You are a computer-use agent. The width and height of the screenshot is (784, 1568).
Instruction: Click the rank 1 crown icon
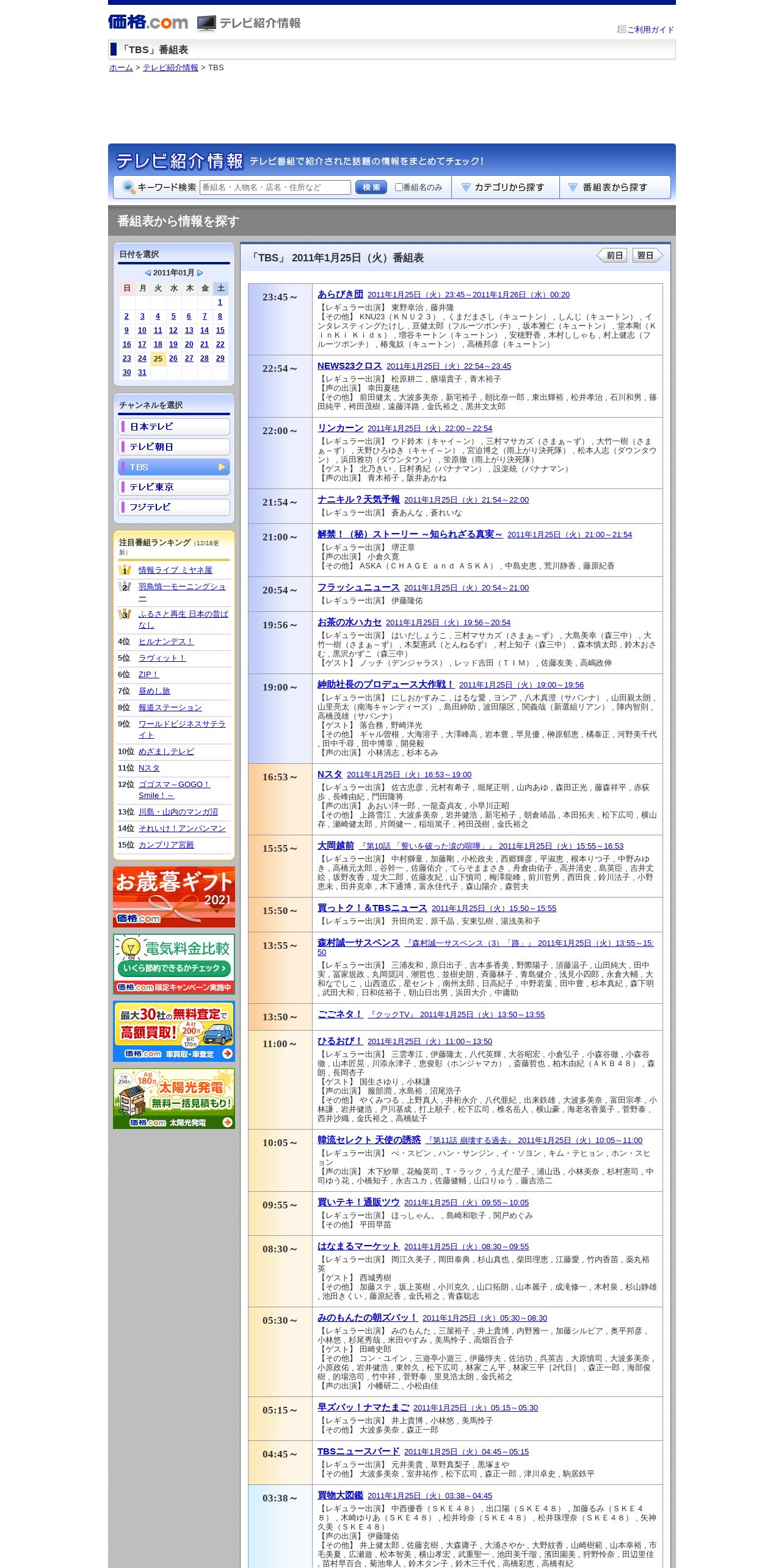125,570
